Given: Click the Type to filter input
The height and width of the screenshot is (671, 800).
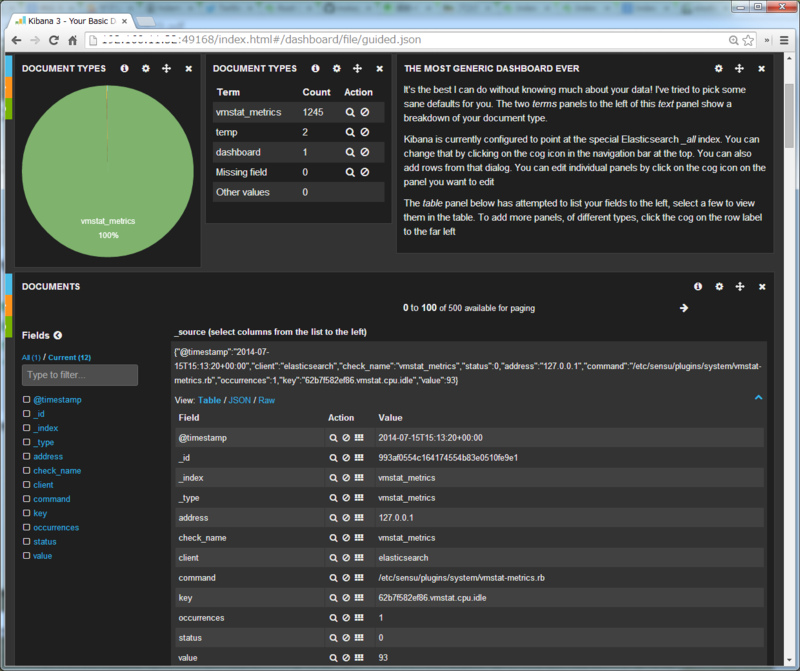Looking at the screenshot, I should (80, 375).
